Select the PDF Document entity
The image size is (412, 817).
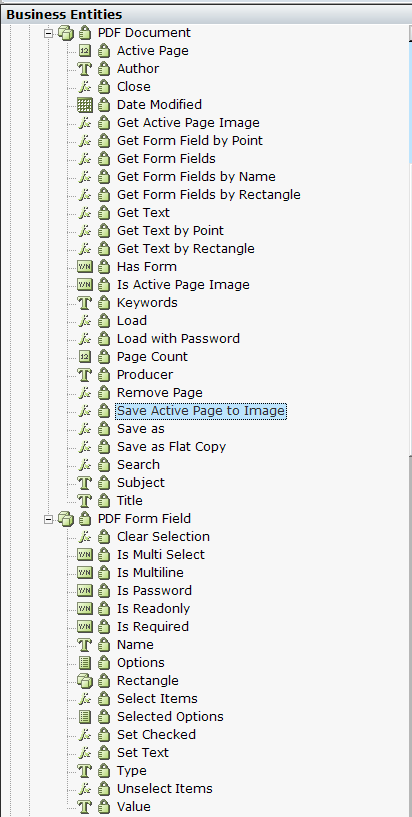(x=144, y=33)
